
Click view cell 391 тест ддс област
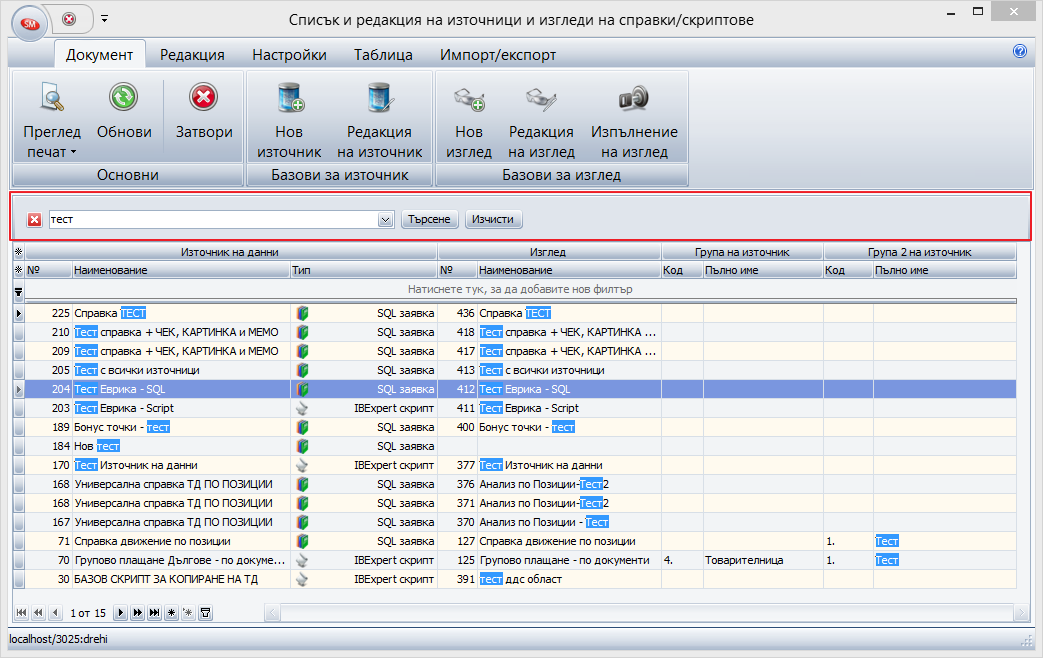[569, 579]
